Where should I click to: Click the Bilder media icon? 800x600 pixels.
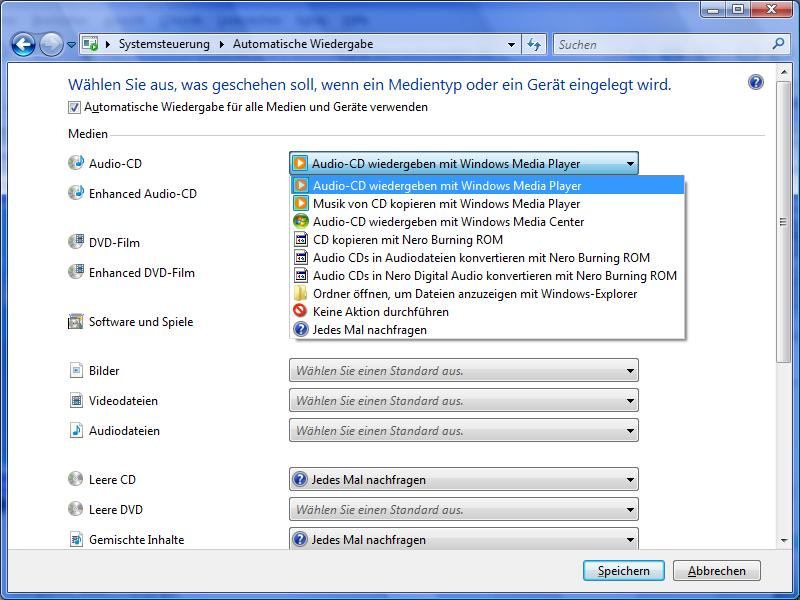coord(76,370)
